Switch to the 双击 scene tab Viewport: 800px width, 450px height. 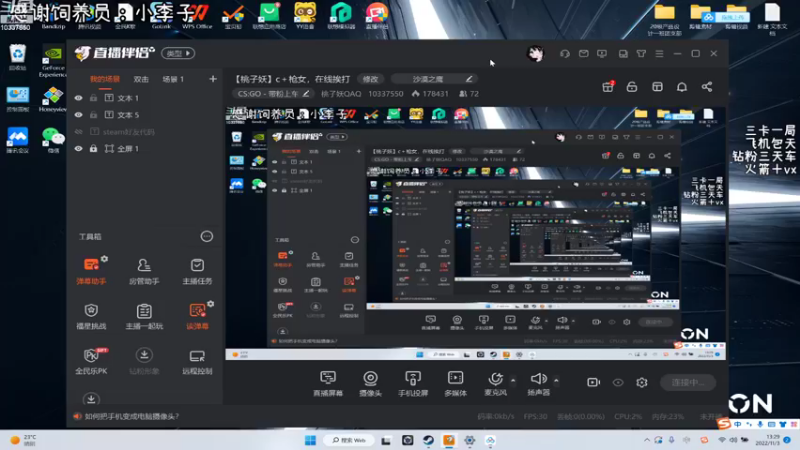click(141, 79)
